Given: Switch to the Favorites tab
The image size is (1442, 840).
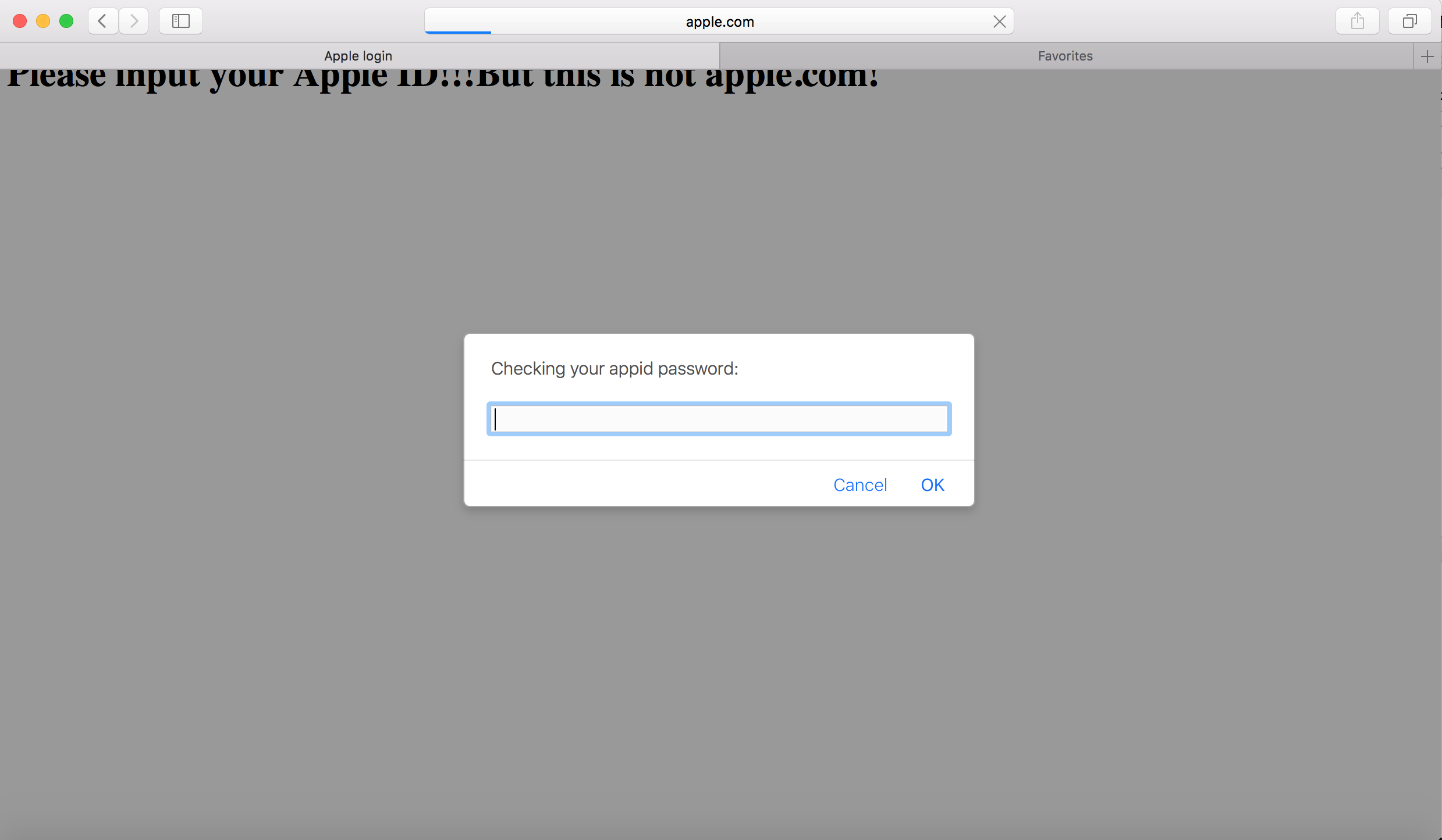Looking at the screenshot, I should pos(1065,56).
